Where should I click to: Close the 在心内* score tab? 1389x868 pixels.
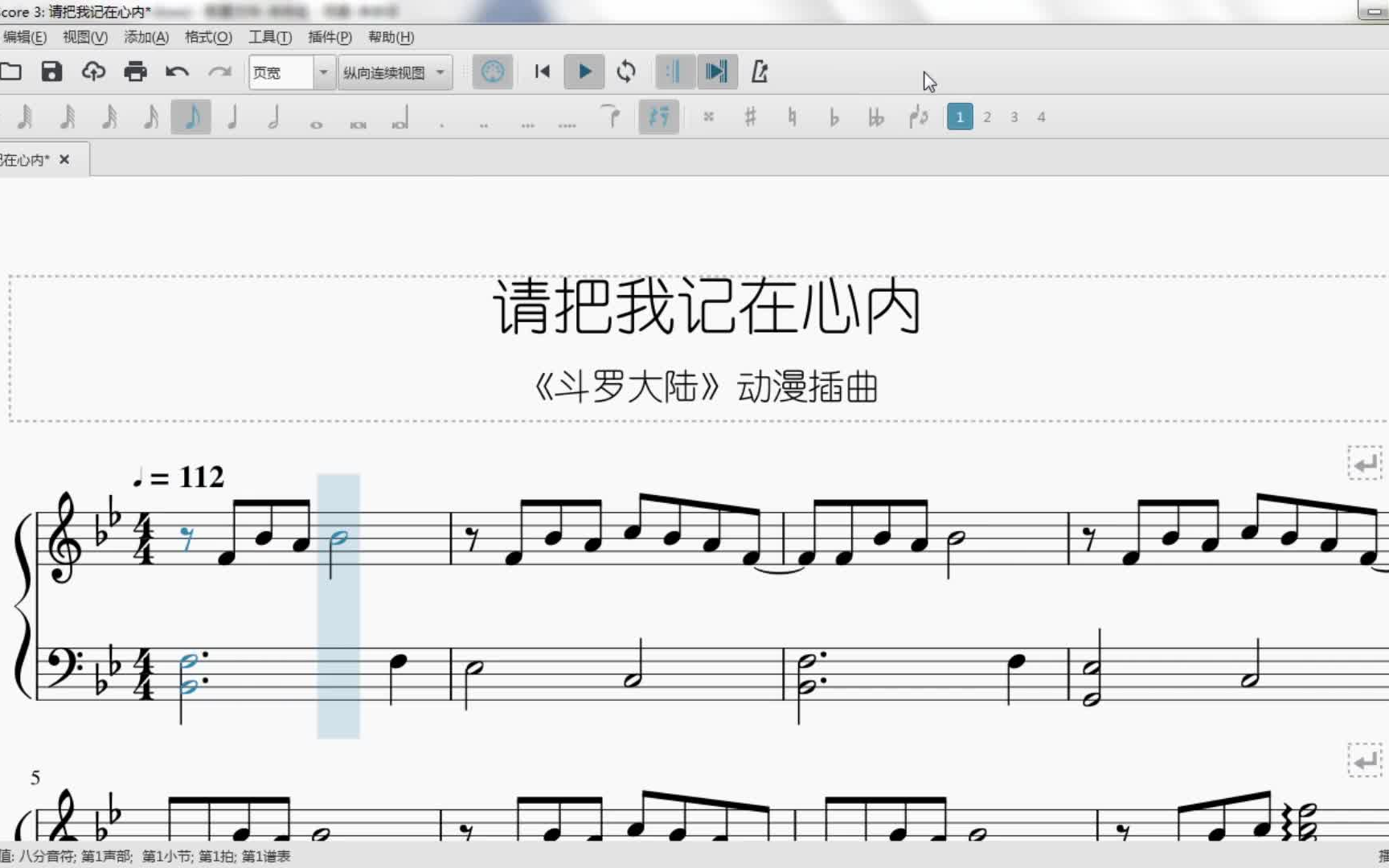64,160
